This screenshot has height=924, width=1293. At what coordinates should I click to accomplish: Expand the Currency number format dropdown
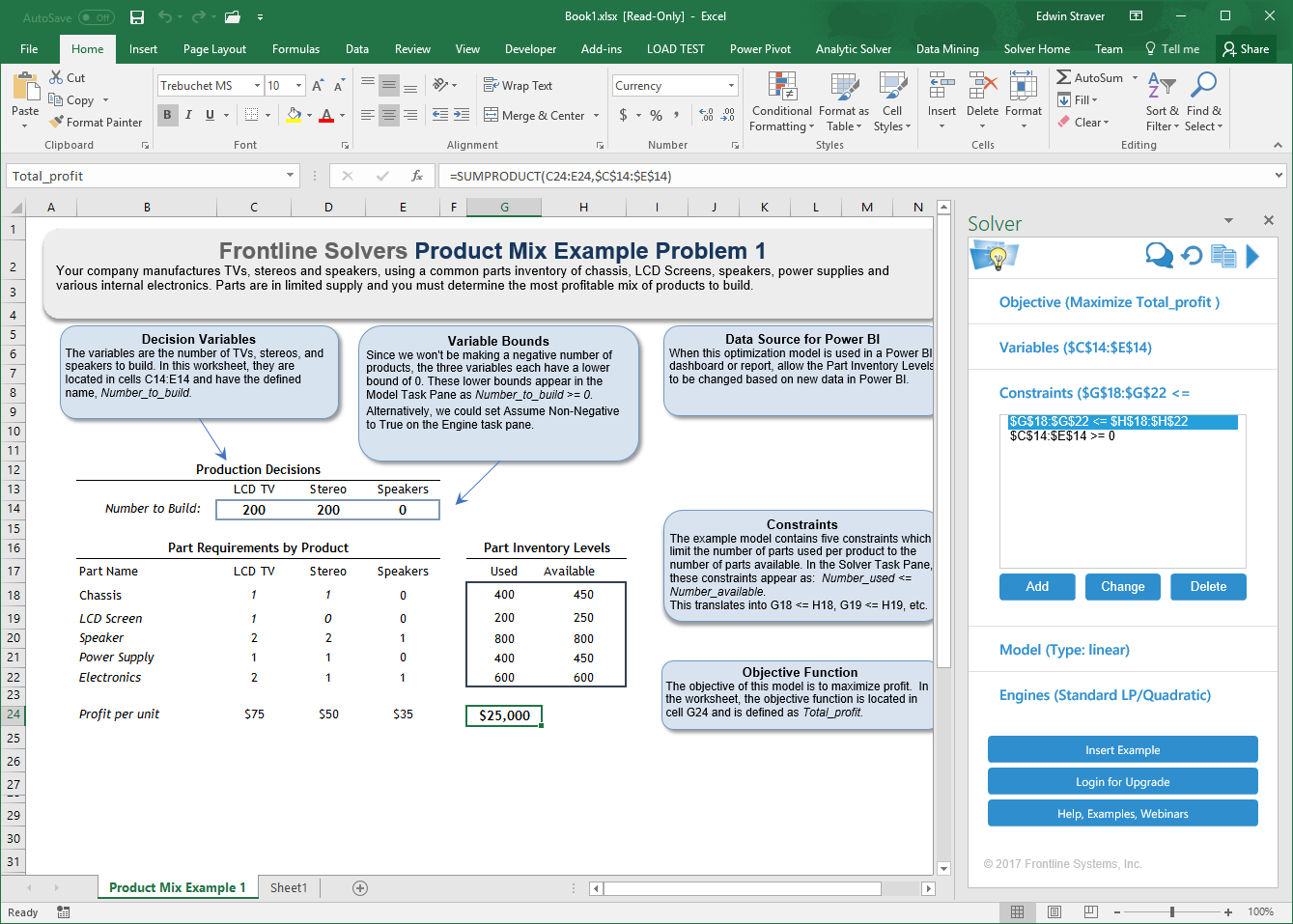pos(731,86)
